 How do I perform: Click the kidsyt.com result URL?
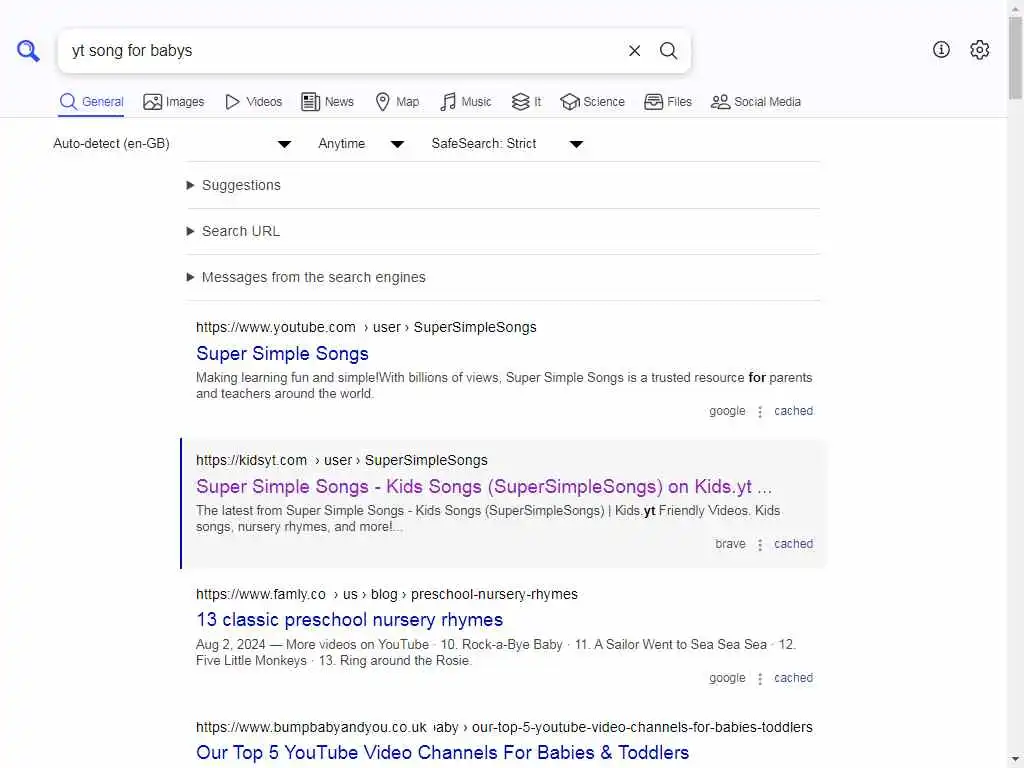click(342, 460)
